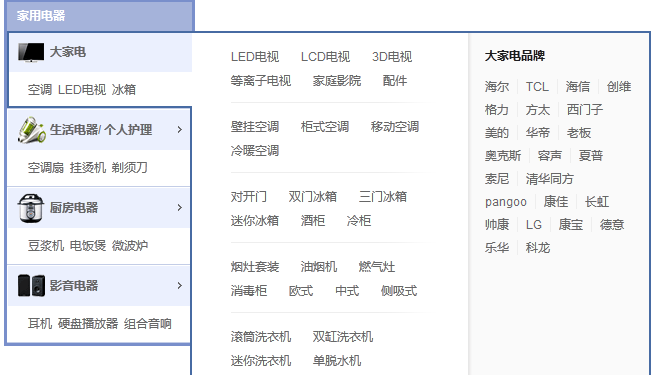Choose 等离子电视 in the submenu
This screenshot has height=375, width=655.
[x=261, y=81]
